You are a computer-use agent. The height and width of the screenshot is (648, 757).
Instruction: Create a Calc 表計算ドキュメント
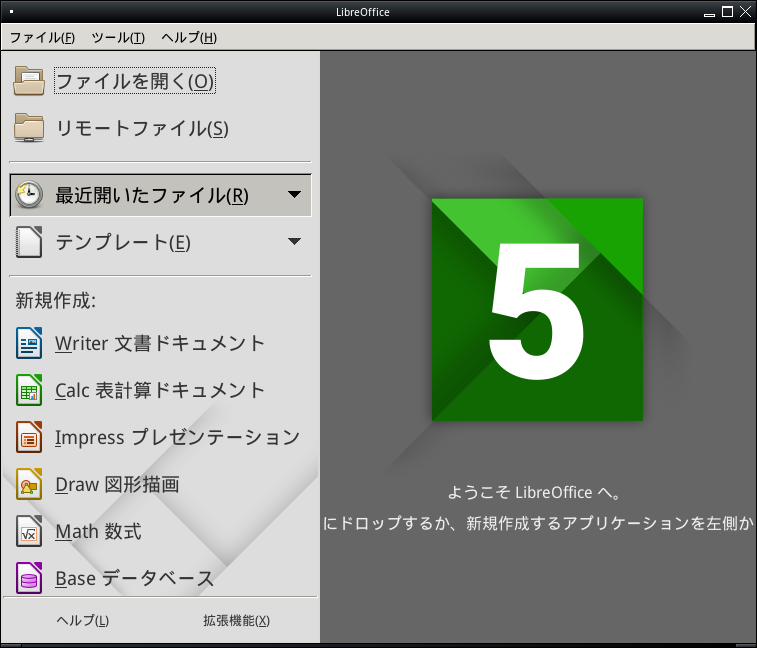pyautogui.click(x=160, y=390)
